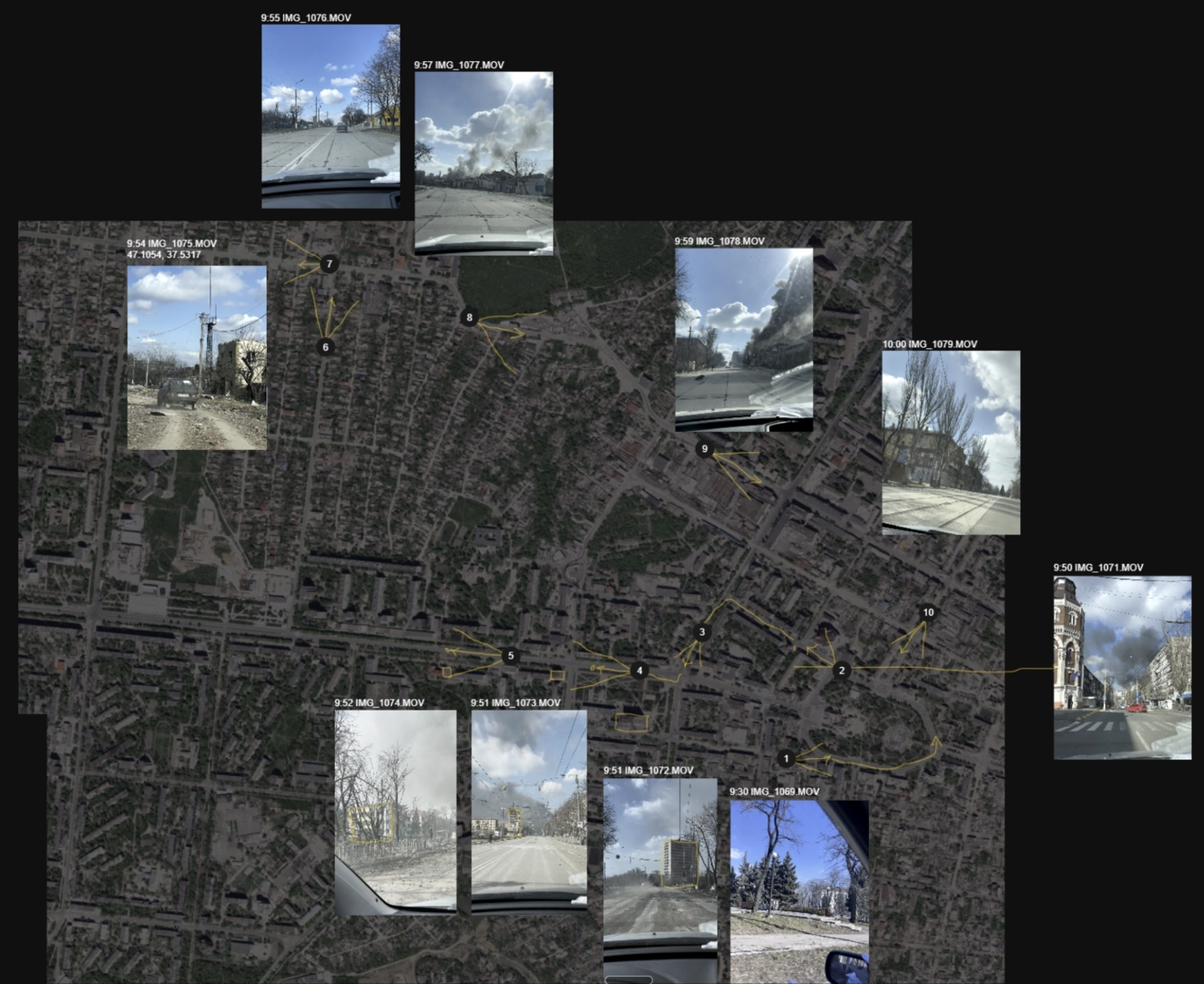
Task: Open the IMG_1071.MOV corner tower thumbnail
Action: click(x=1122, y=668)
